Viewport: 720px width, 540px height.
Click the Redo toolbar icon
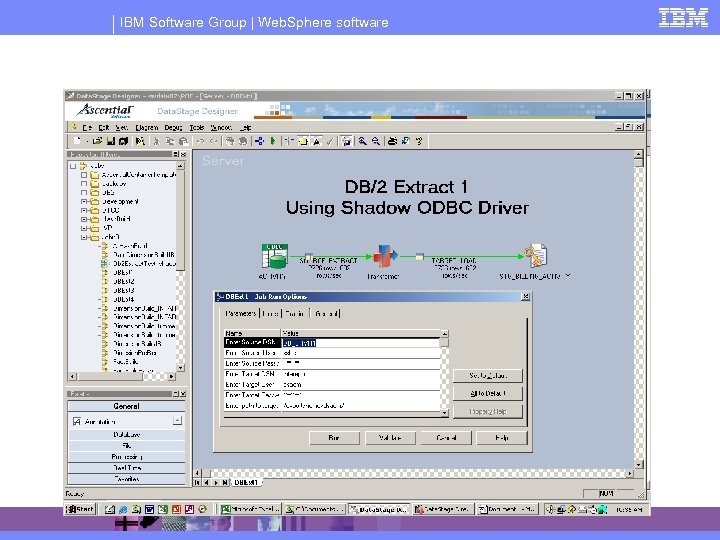(x=214, y=141)
